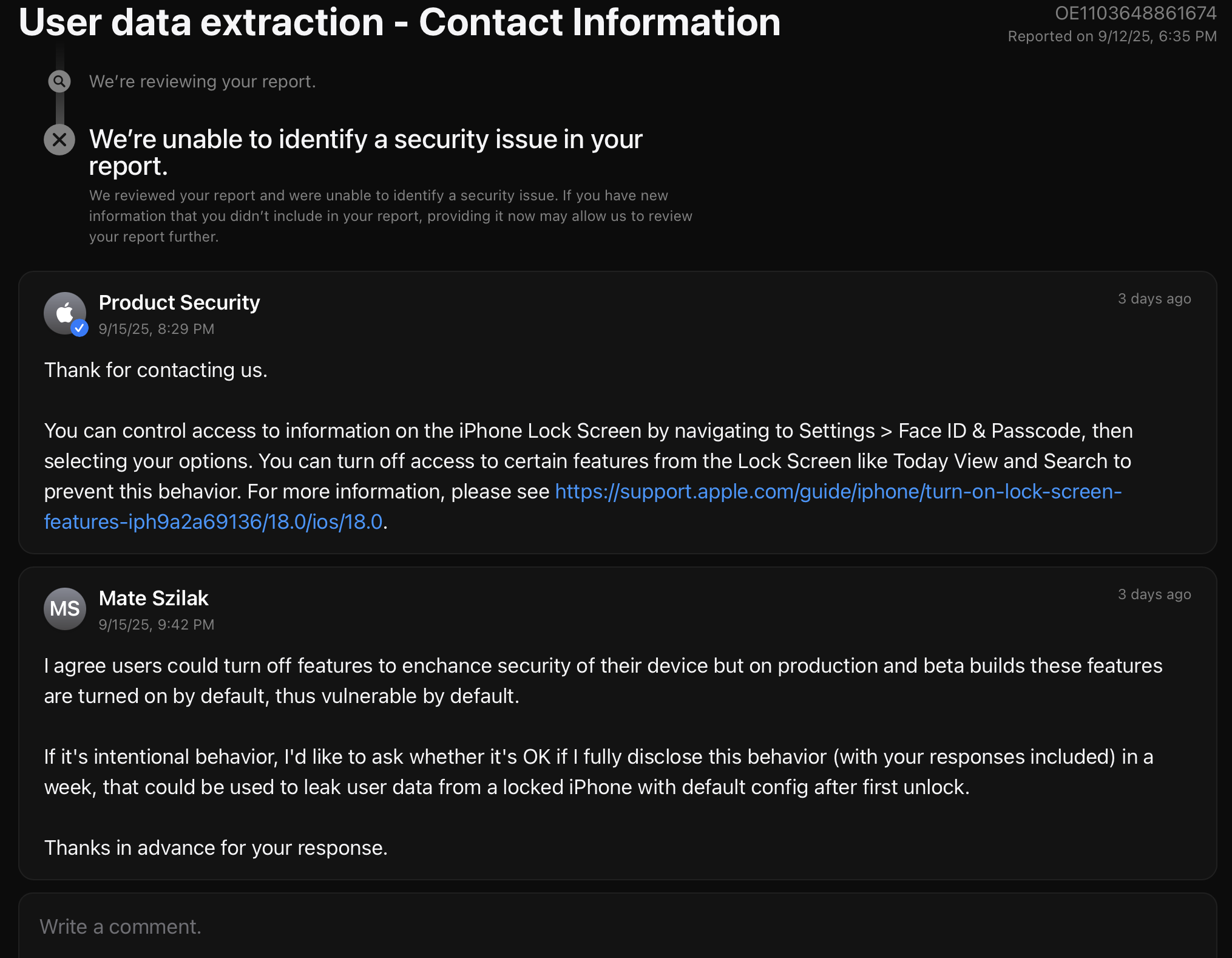
Task: Click the 'We reviewed your report' description paragraph
Action: pyautogui.click(x=391, y=216)
